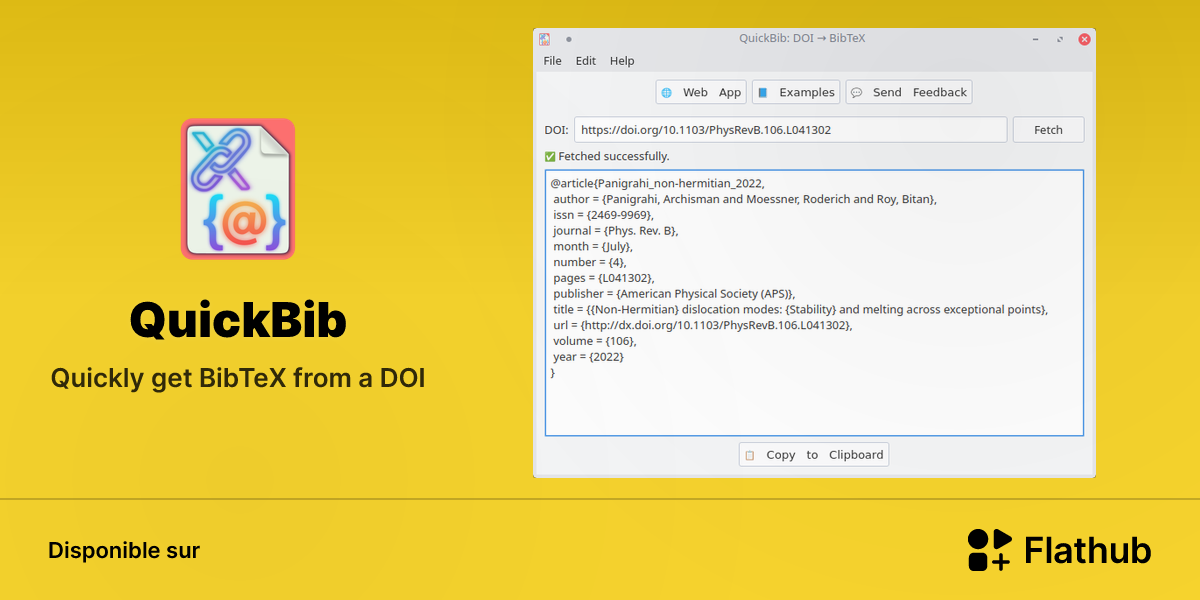Click the 'issn = {2469-9969},' line
This screenshot has width=1200, height=600.
(603, 215)
